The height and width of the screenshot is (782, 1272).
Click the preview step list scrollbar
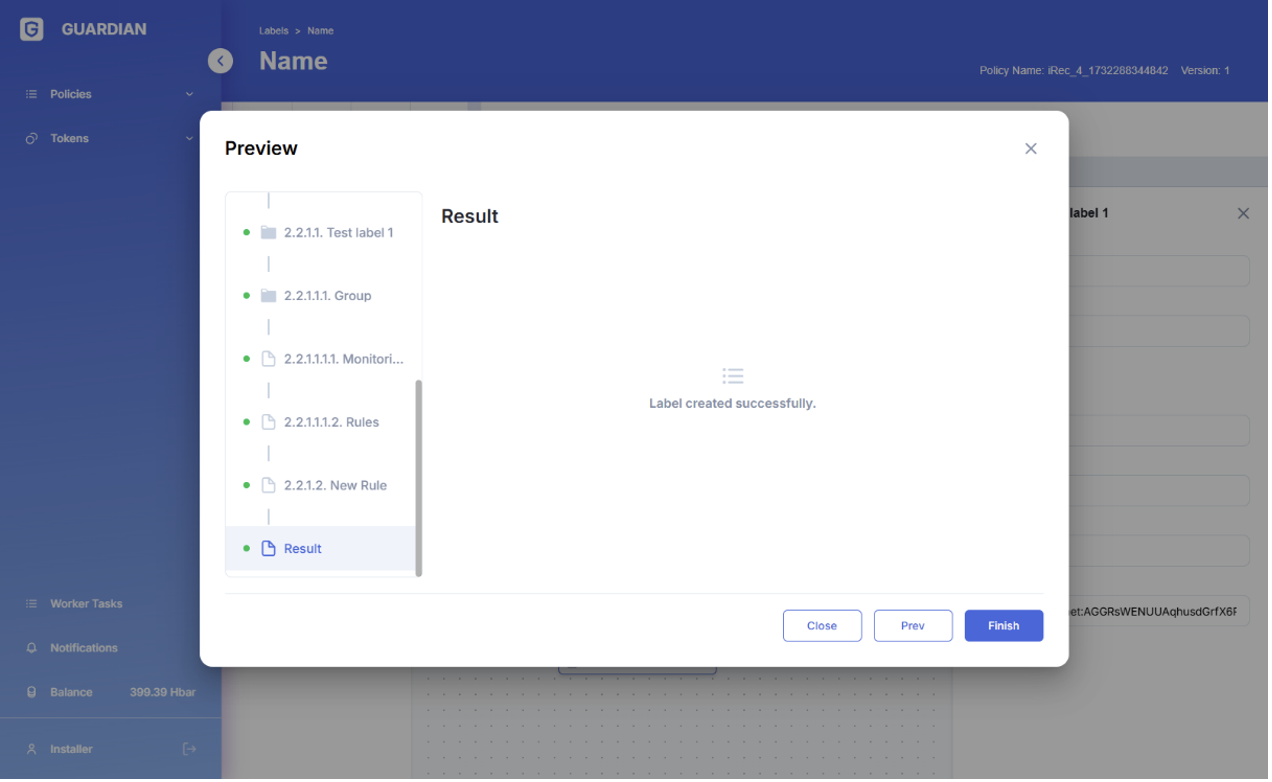[419, 478]
